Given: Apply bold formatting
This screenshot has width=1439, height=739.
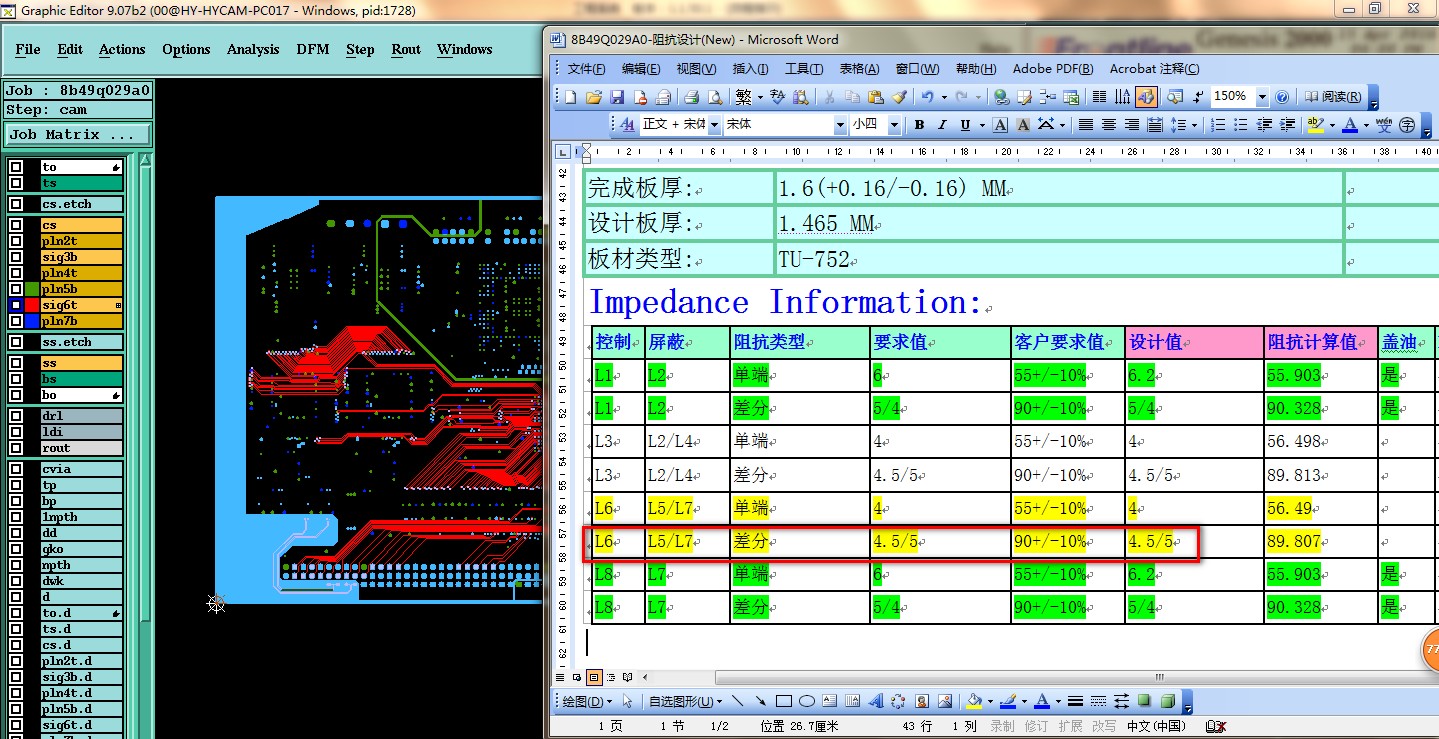Looking at the screenshot, I should [918, 125].
